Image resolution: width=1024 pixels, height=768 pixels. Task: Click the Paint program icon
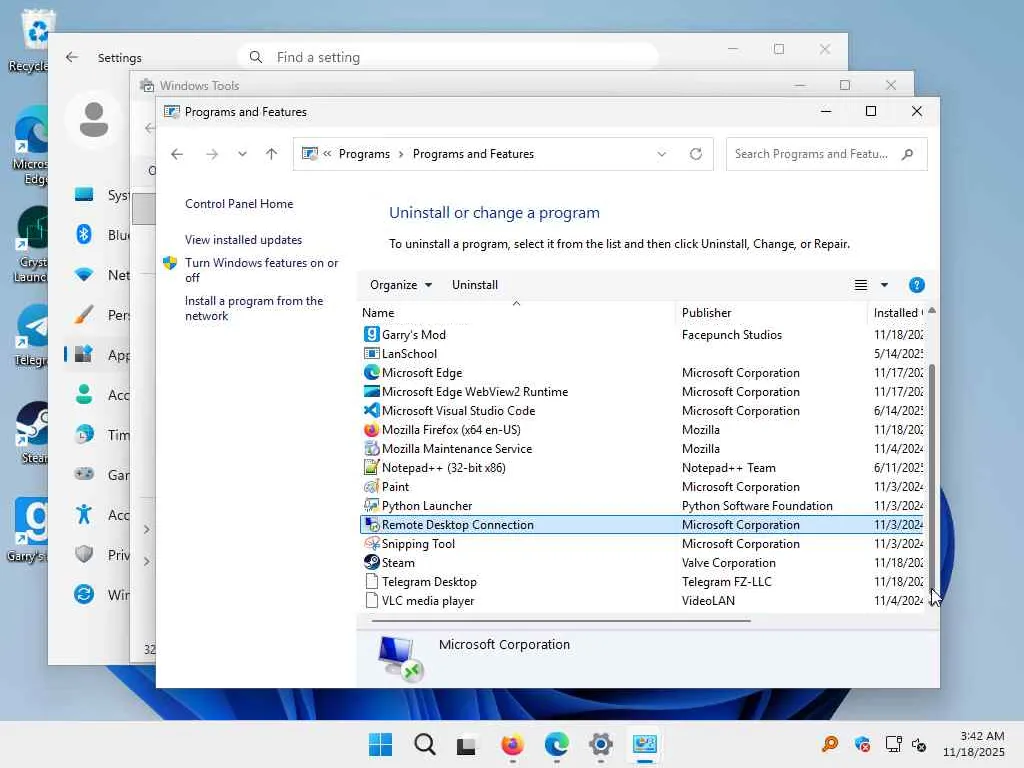pyautogui.click(x=371, y=486)
